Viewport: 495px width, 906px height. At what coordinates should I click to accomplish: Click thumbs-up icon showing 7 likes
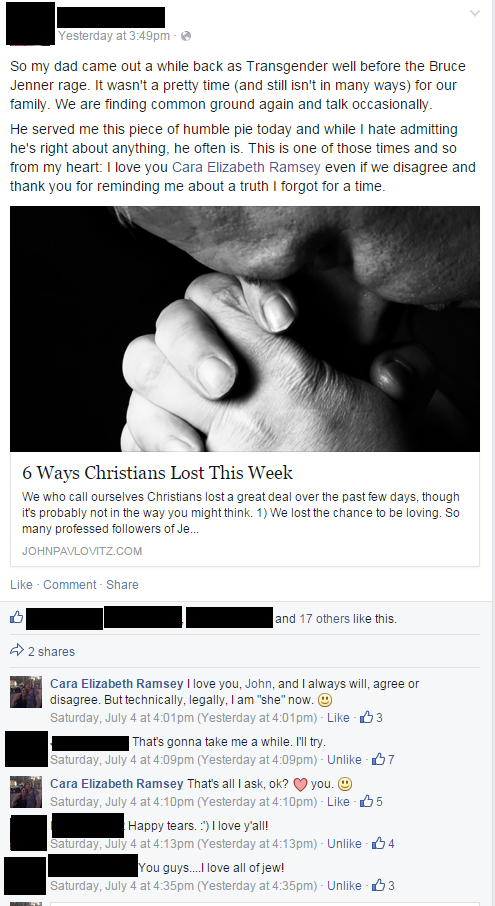coord(378,759)
